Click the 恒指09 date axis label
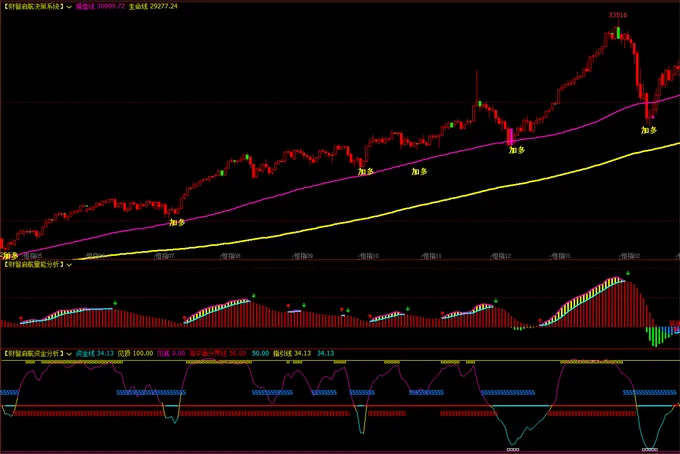 click(x=303, y=256)
